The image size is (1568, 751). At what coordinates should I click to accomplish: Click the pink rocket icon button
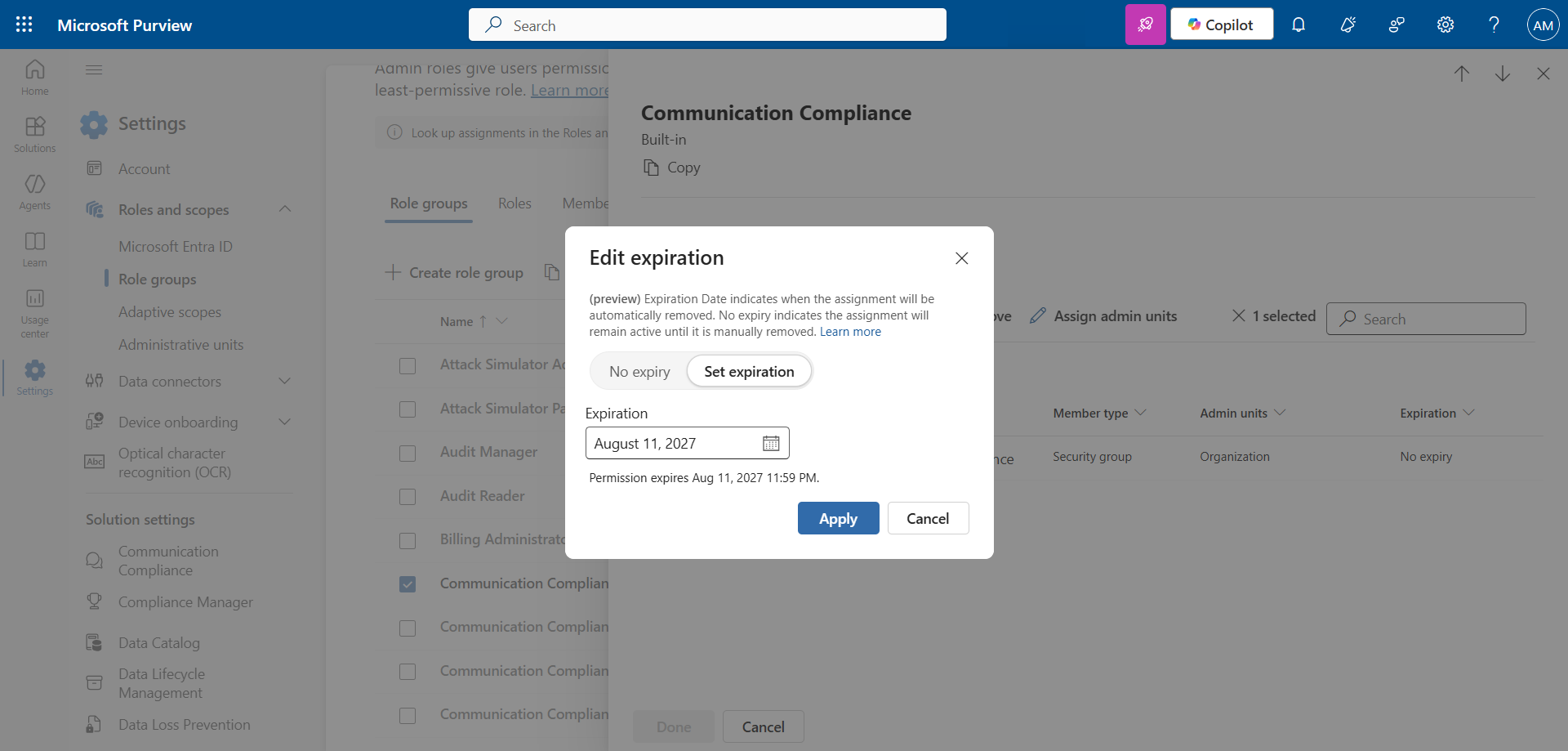(1145, 25)
